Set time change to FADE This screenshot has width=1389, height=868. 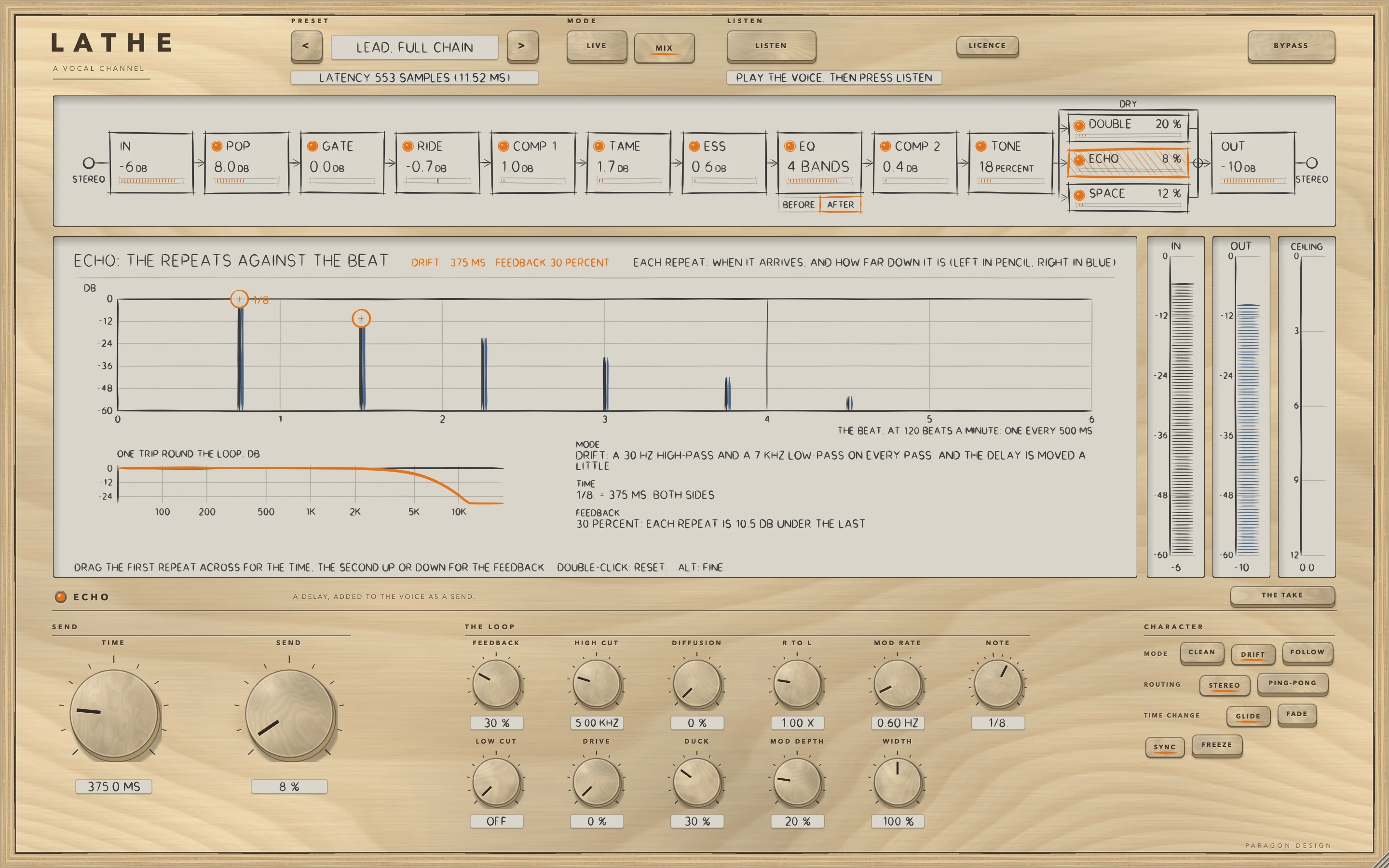pyautogui.click(x=1296, y=715)
